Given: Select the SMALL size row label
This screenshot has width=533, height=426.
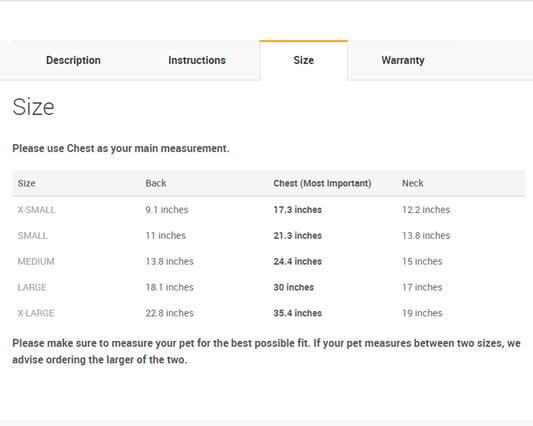Looking at the screenshot, I should pyautogui.click(x=32, y=236).
